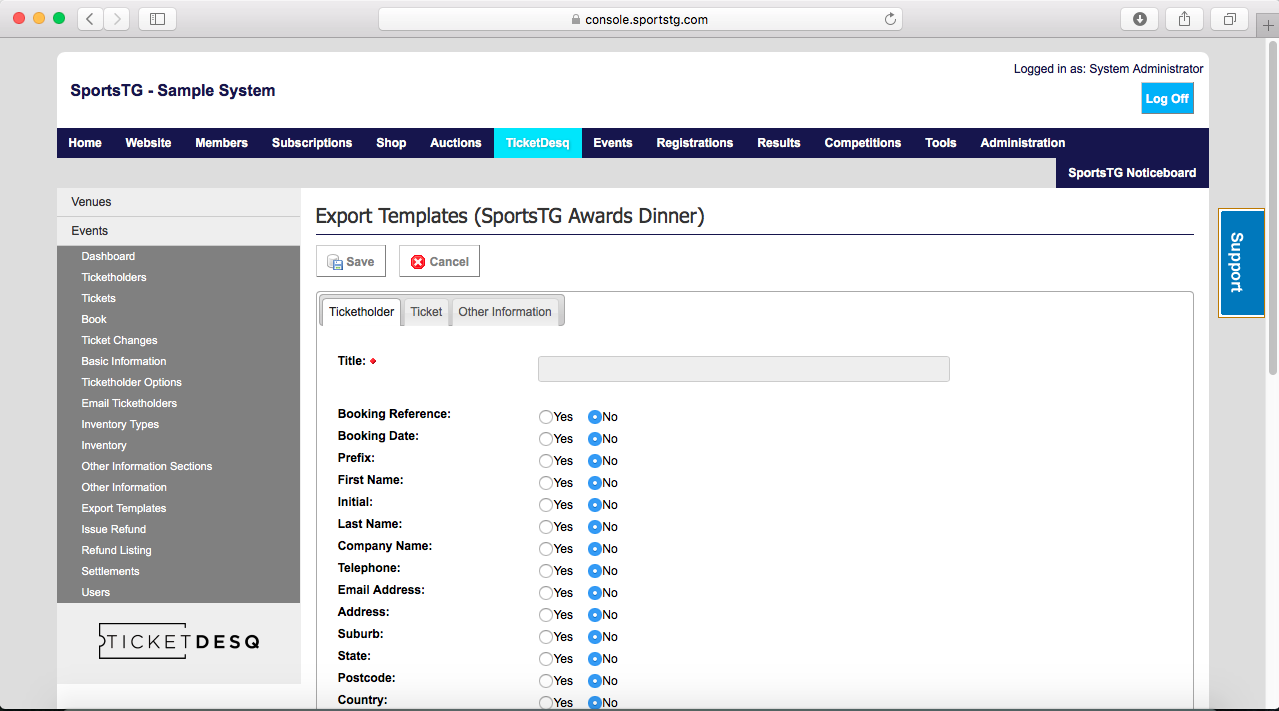Open the Results menu
Viewport: 1279px width, 711px height.
[779, 143]
